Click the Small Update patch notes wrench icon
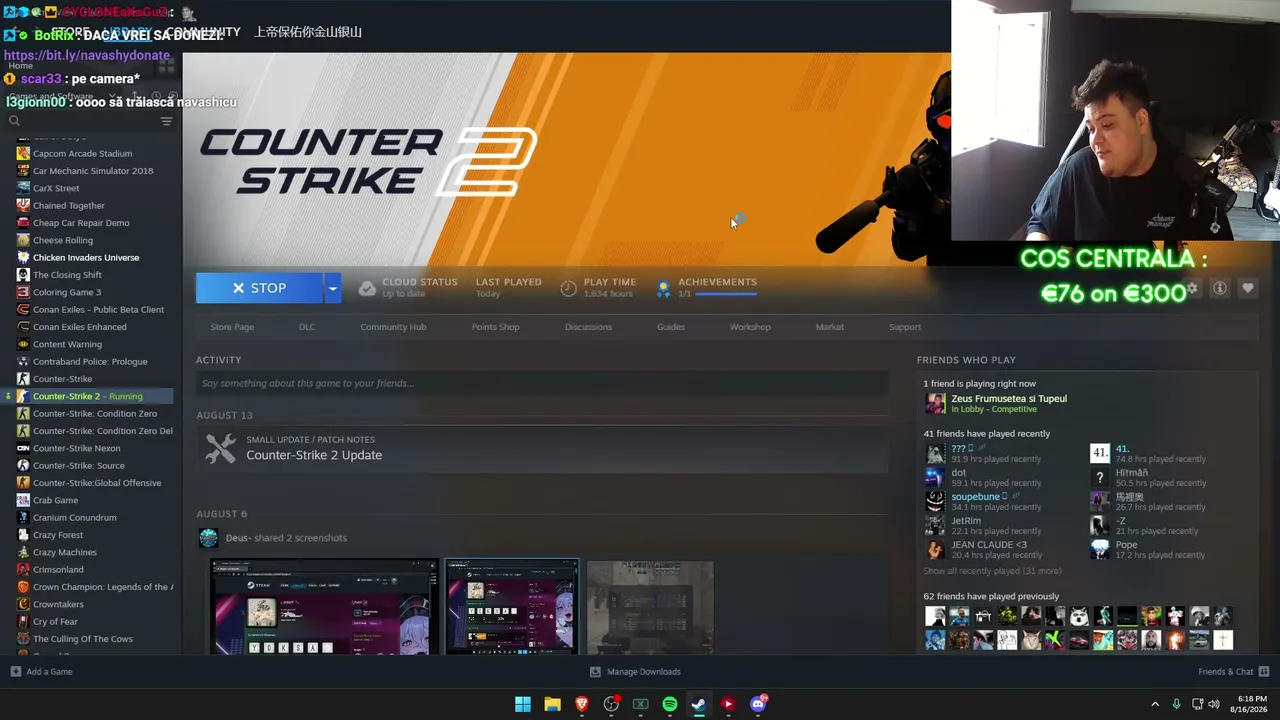 click(x=220, y=448)
